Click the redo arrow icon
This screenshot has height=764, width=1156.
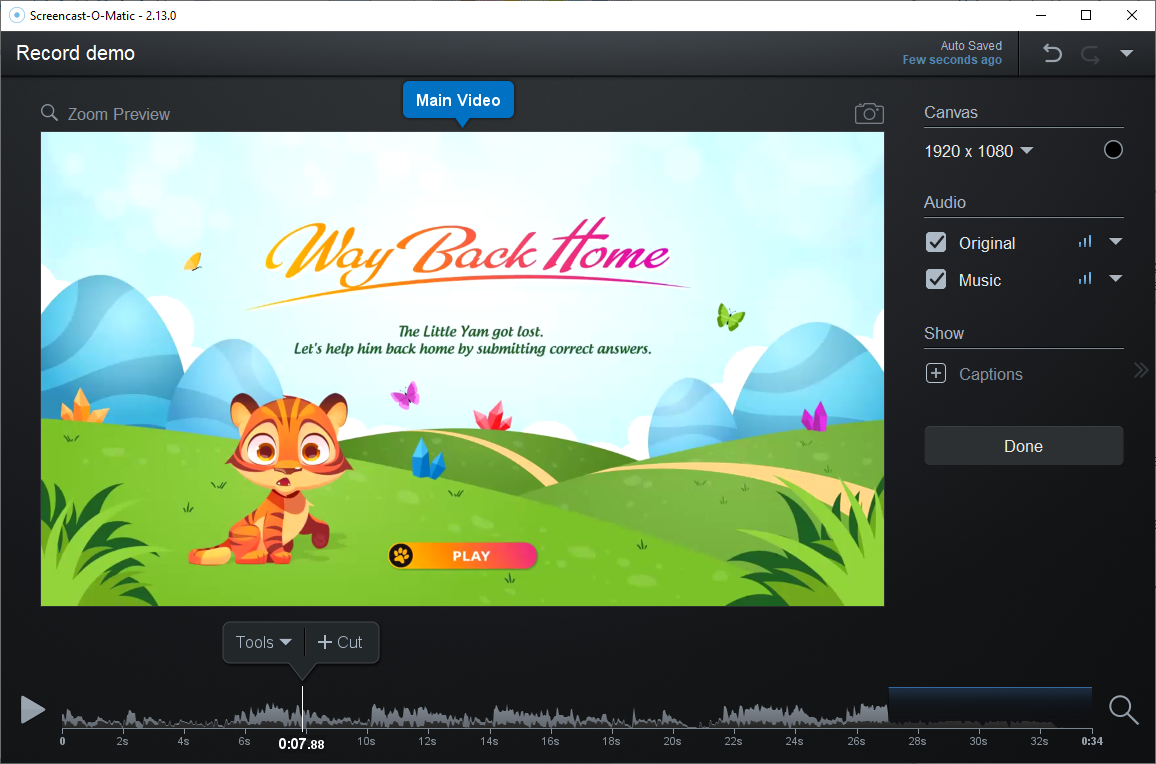coord(1090,55)
